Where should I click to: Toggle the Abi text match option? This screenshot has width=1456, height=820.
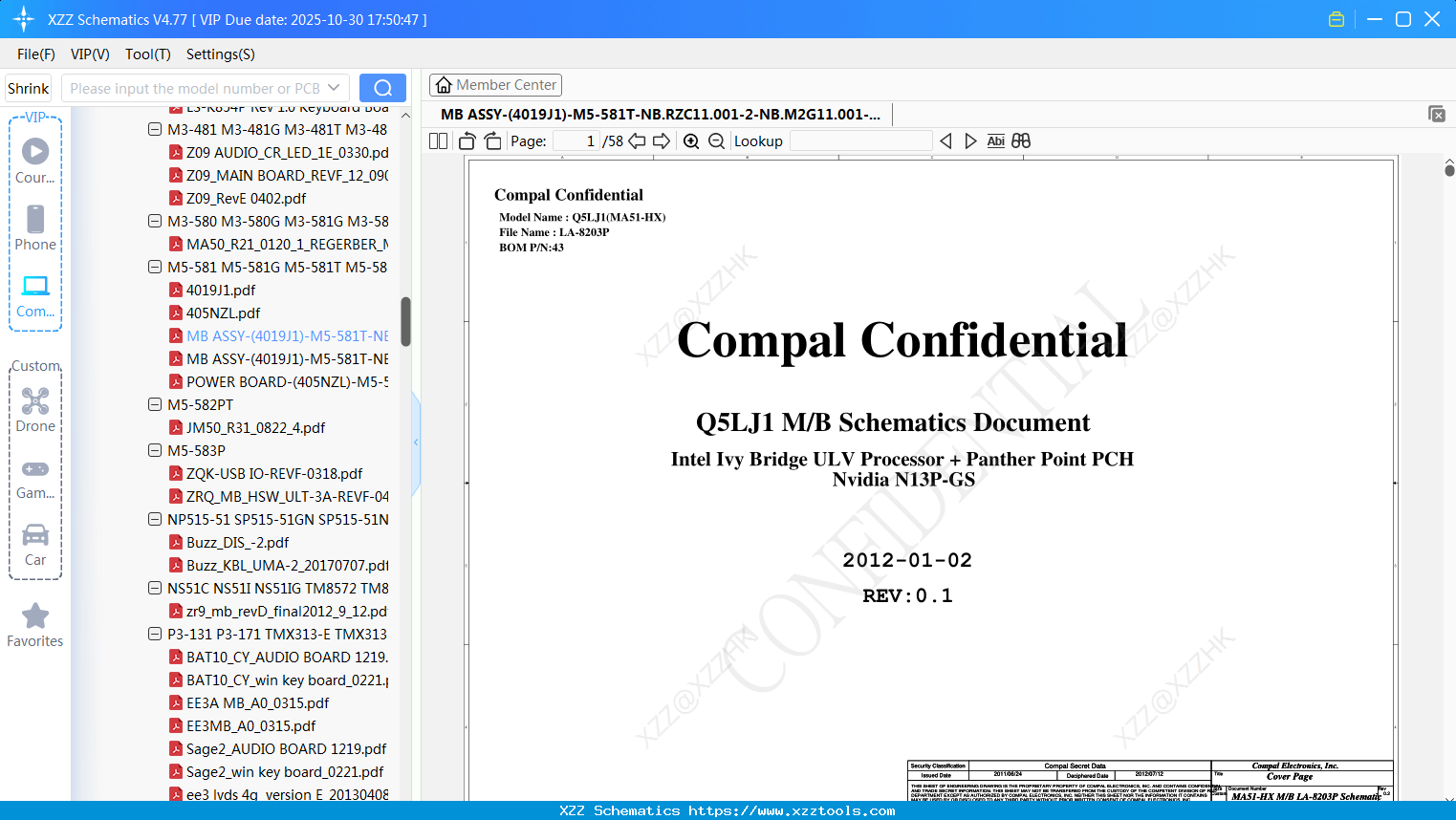click(996, 141)
